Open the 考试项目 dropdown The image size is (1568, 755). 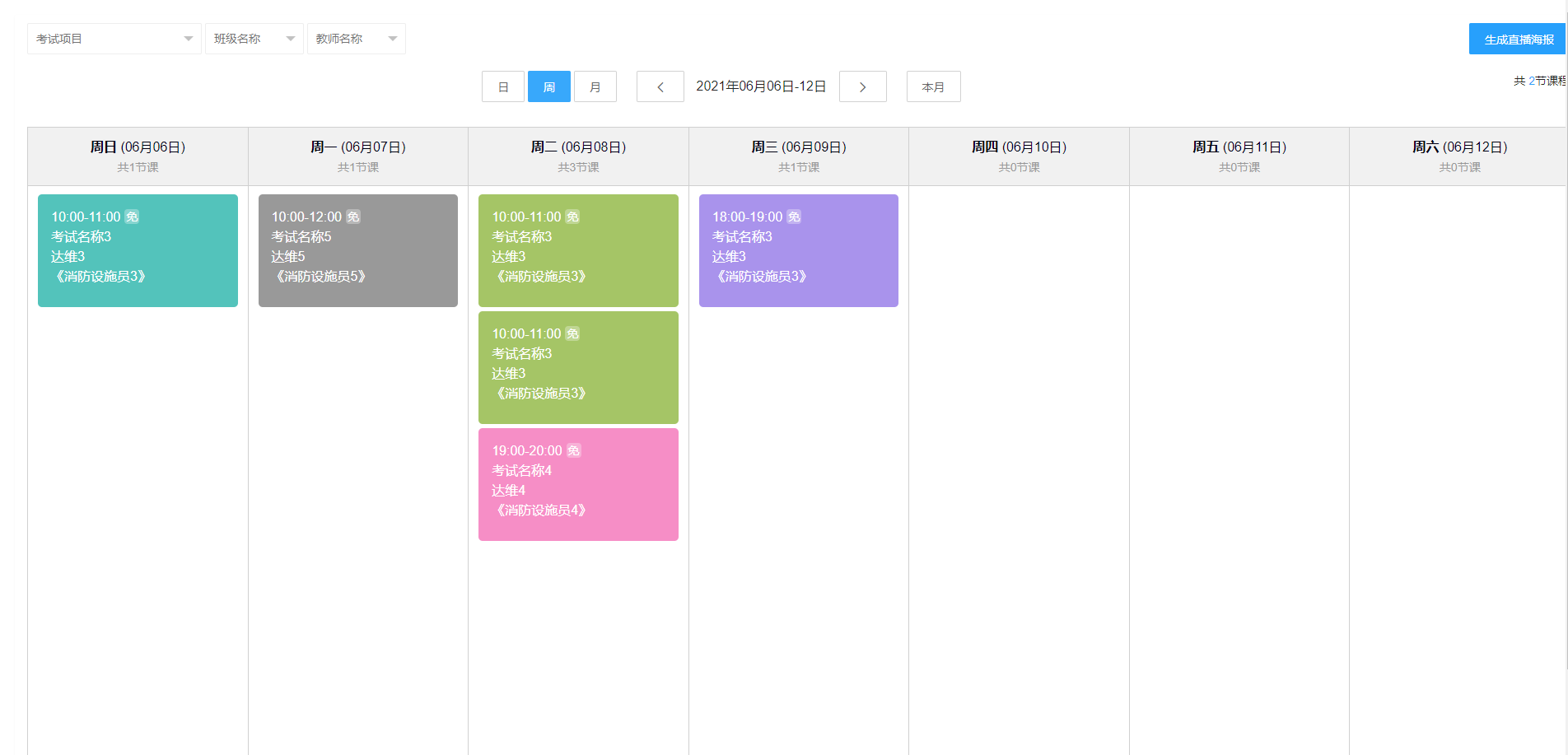(114, 38)
